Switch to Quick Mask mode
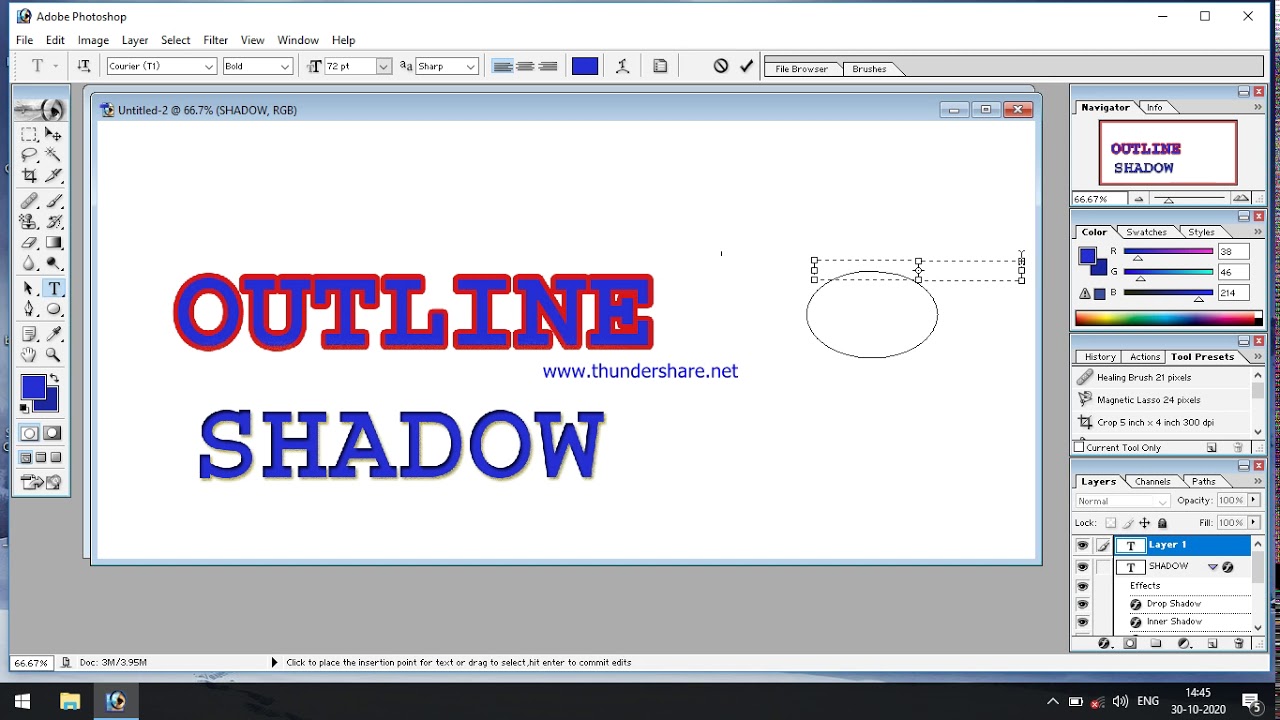 coord(52,433)
